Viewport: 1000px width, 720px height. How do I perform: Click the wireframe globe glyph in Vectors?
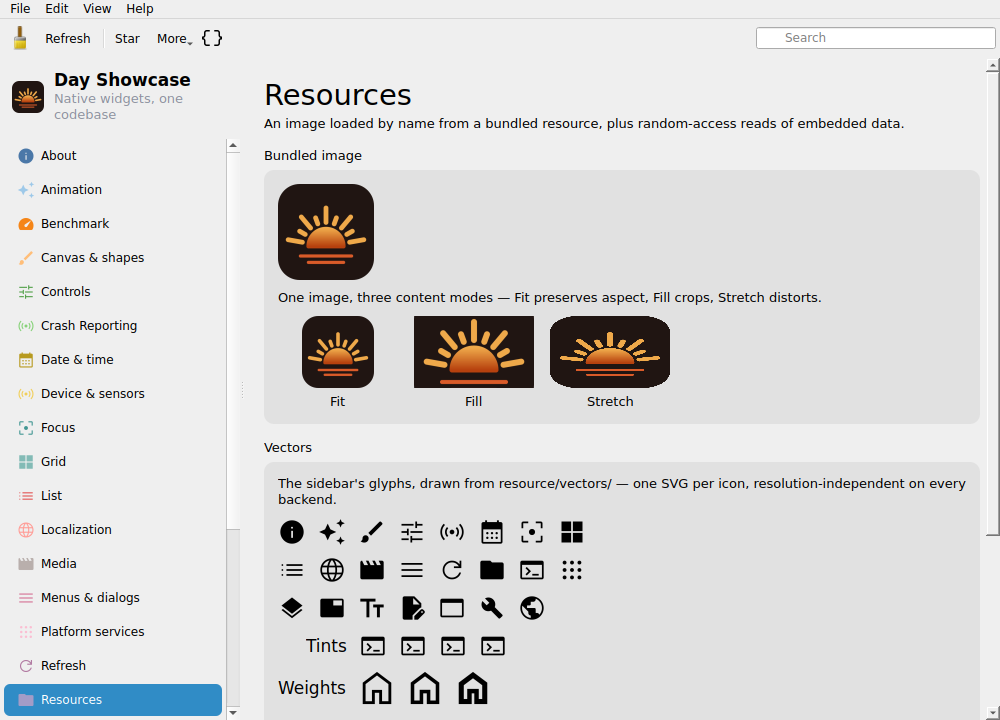coord(332,569)
